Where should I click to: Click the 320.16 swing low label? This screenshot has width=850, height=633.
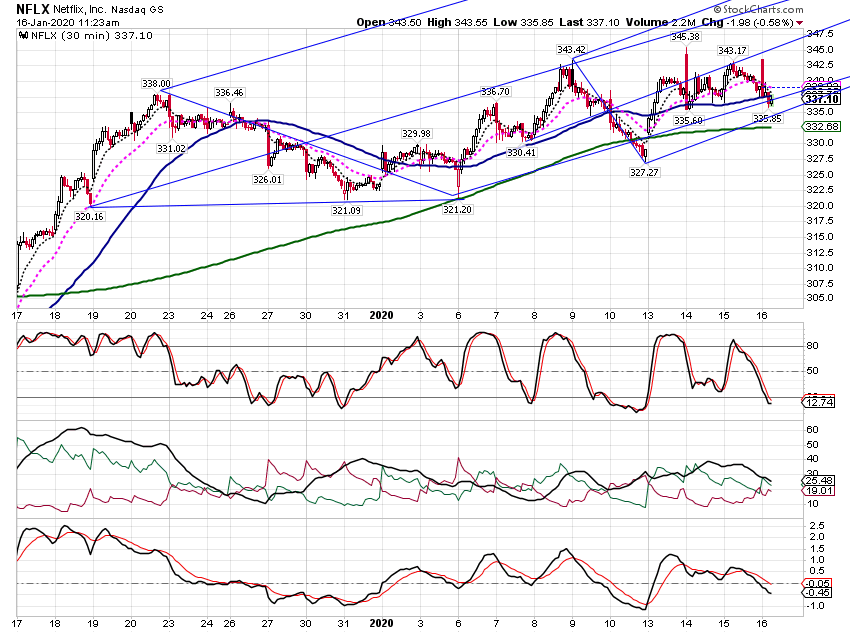coord(89,217)
